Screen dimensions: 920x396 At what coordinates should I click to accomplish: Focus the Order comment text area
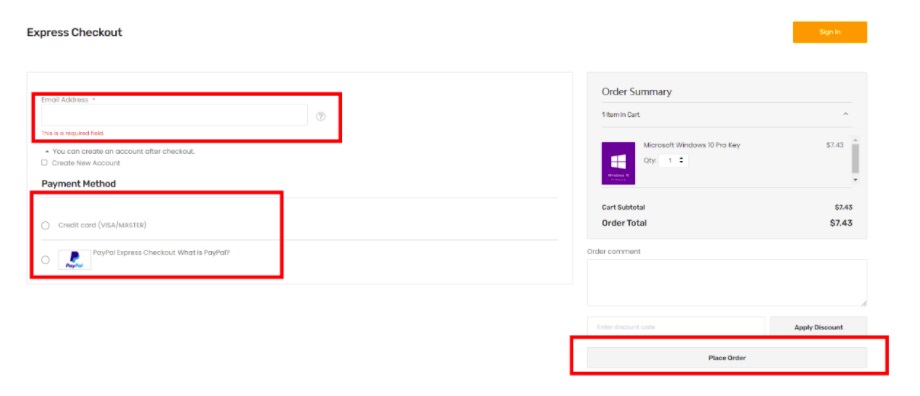(x=727, y=283)
